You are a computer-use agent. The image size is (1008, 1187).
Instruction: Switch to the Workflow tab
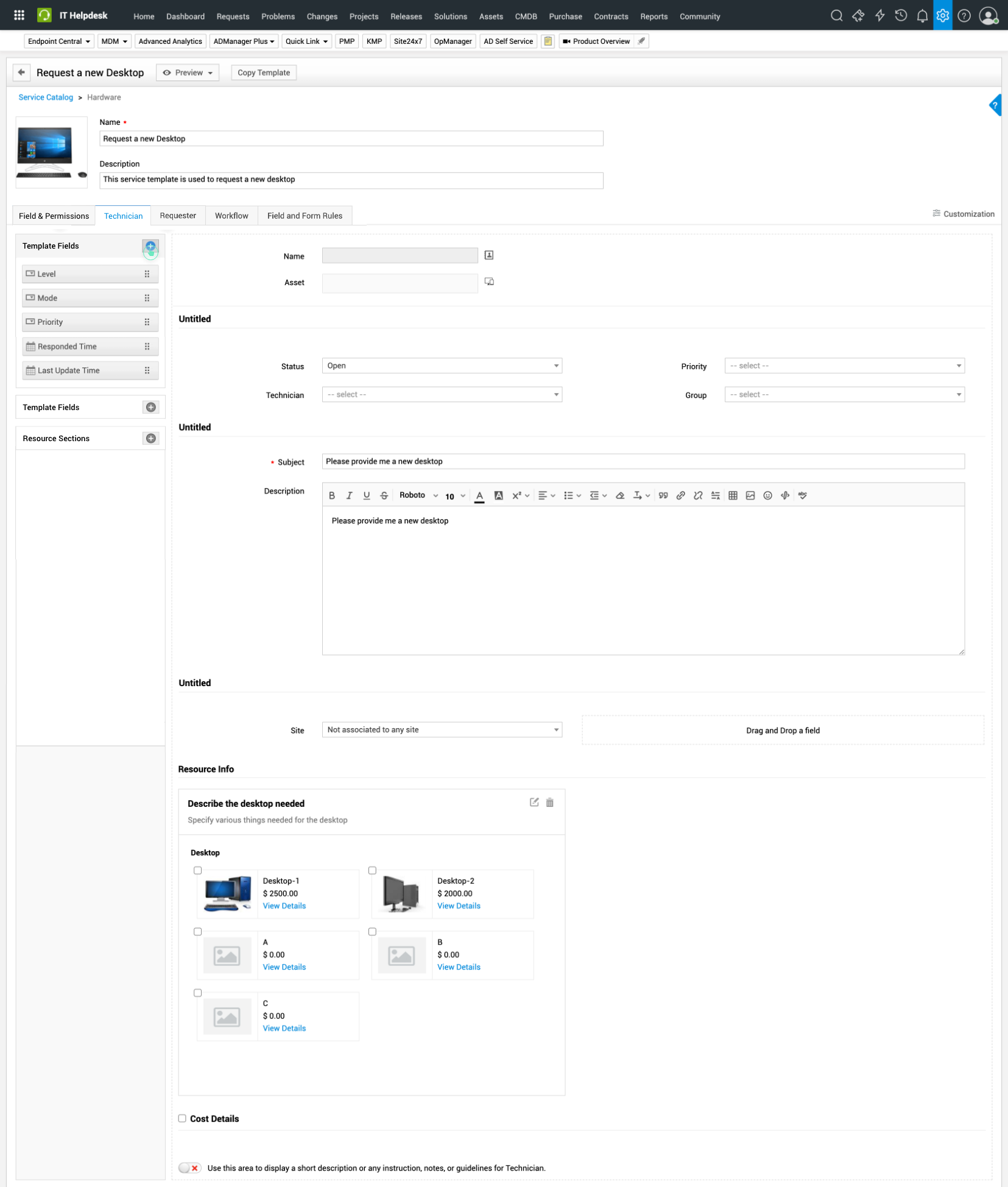[x=231, y=216]
